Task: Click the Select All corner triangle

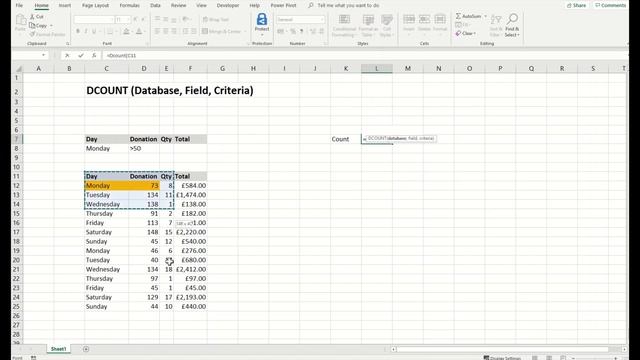Action: coord(18,69)
